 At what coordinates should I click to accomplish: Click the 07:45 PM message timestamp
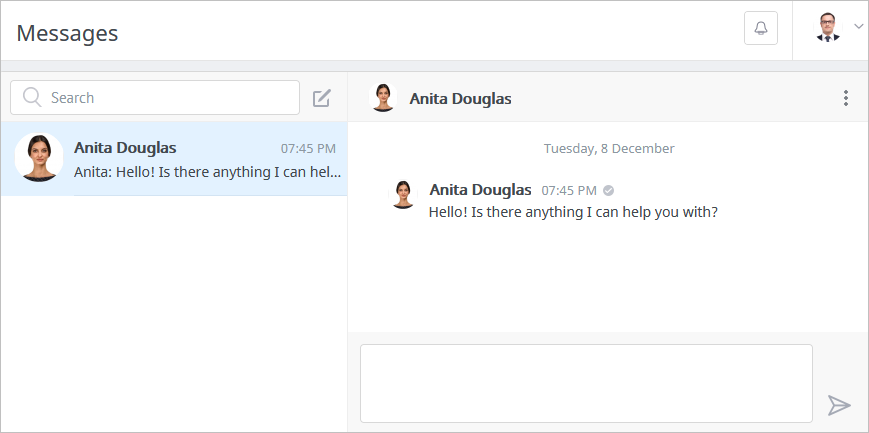569,191
